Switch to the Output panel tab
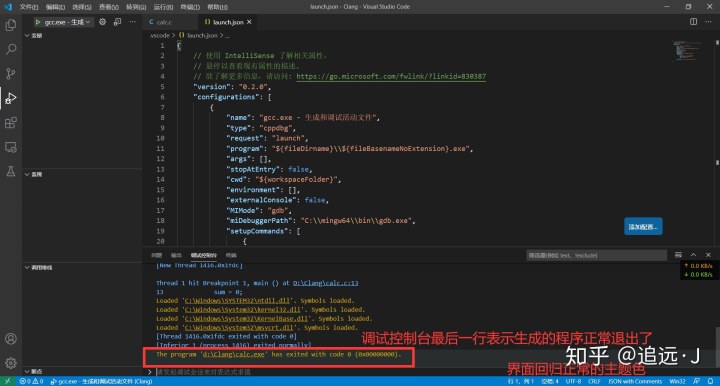The image size is (720, 386). click(x=176, y=255)
